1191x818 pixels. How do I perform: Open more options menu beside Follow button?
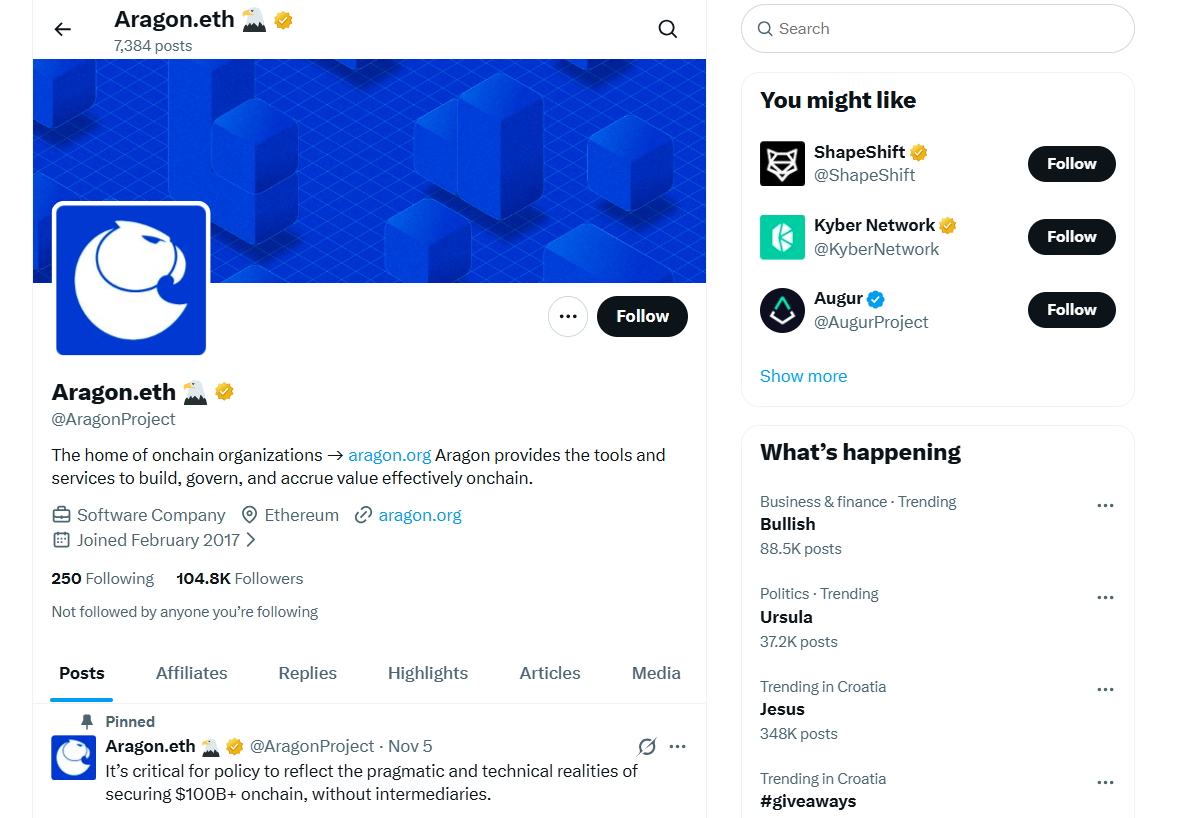click(568, 316)
